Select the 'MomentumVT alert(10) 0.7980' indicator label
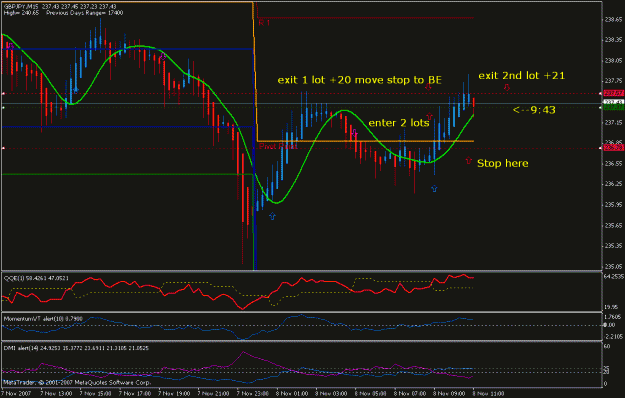Image resolution: width=625 pixels, height=398 pixels. pos(43,319)
